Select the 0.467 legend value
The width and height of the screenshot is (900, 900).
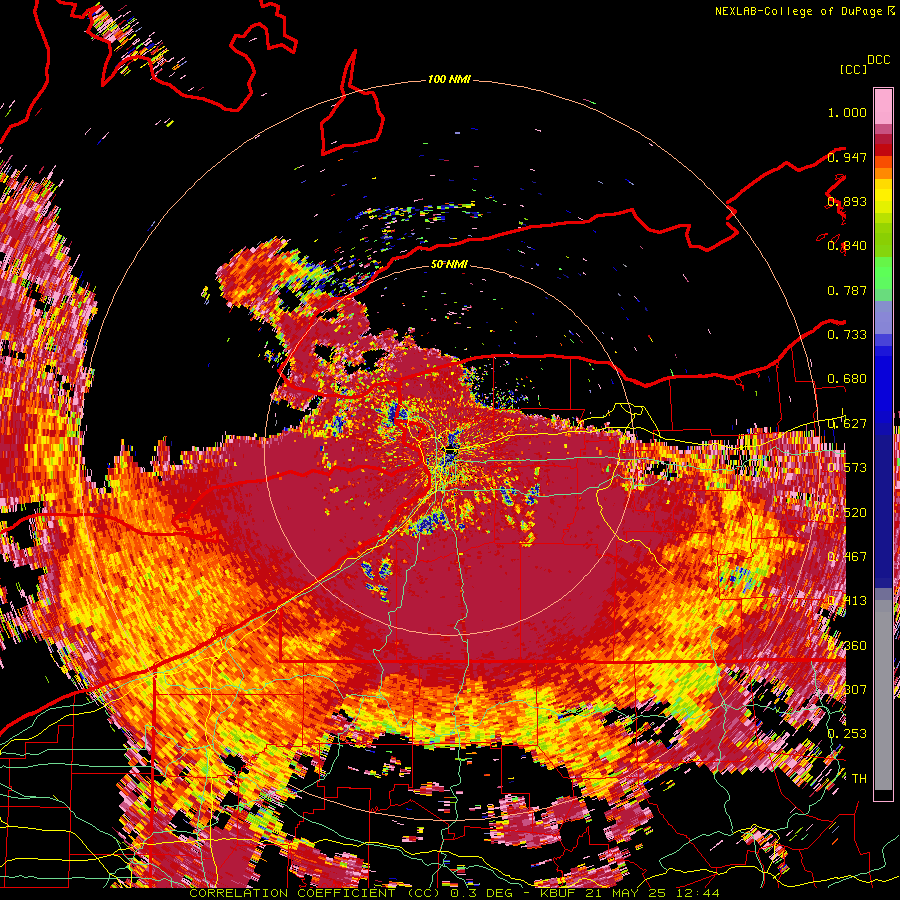point(847,557)
